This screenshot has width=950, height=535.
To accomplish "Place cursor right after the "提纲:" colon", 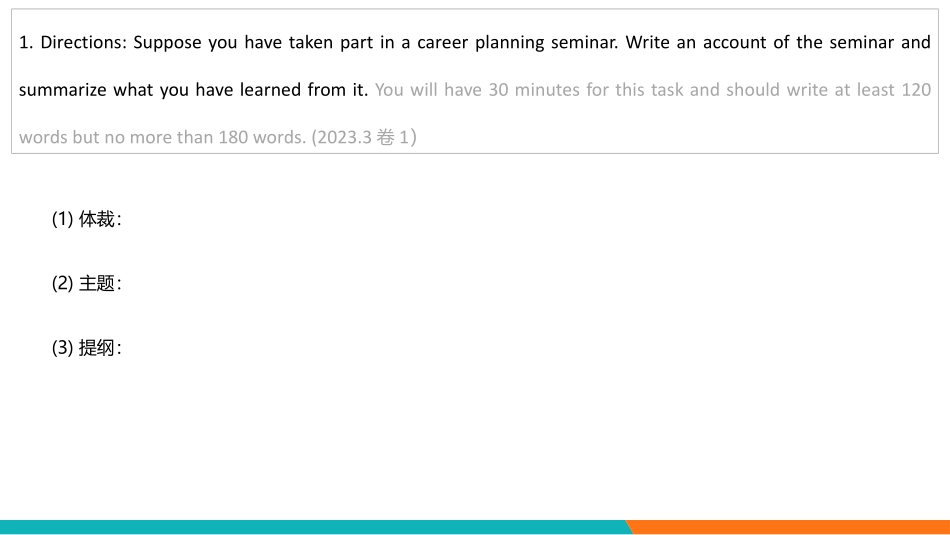I will point(124,348).
